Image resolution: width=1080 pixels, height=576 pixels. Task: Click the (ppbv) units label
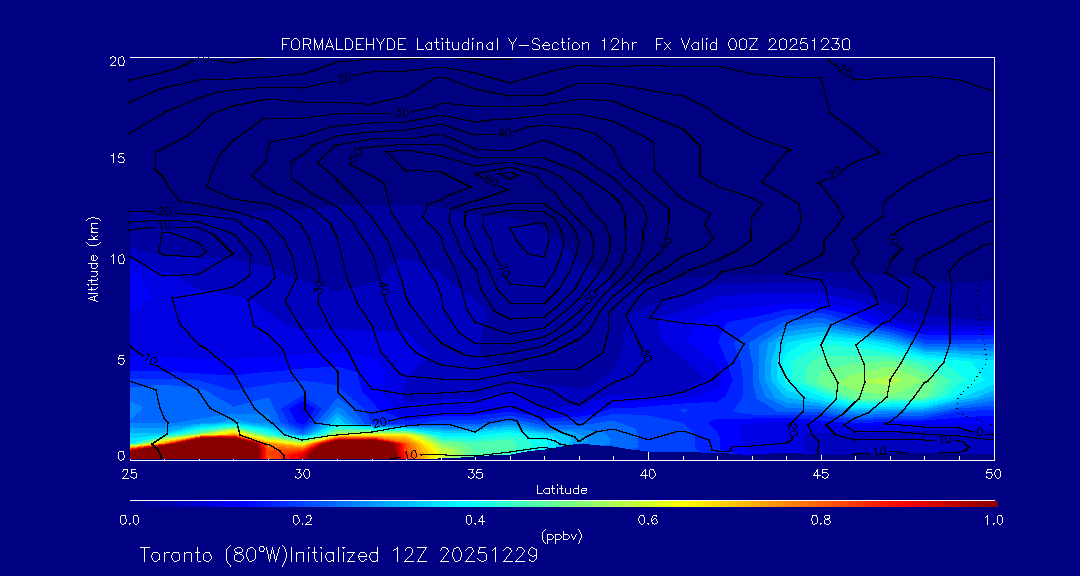pyautogui.click(x=561, y=536)
